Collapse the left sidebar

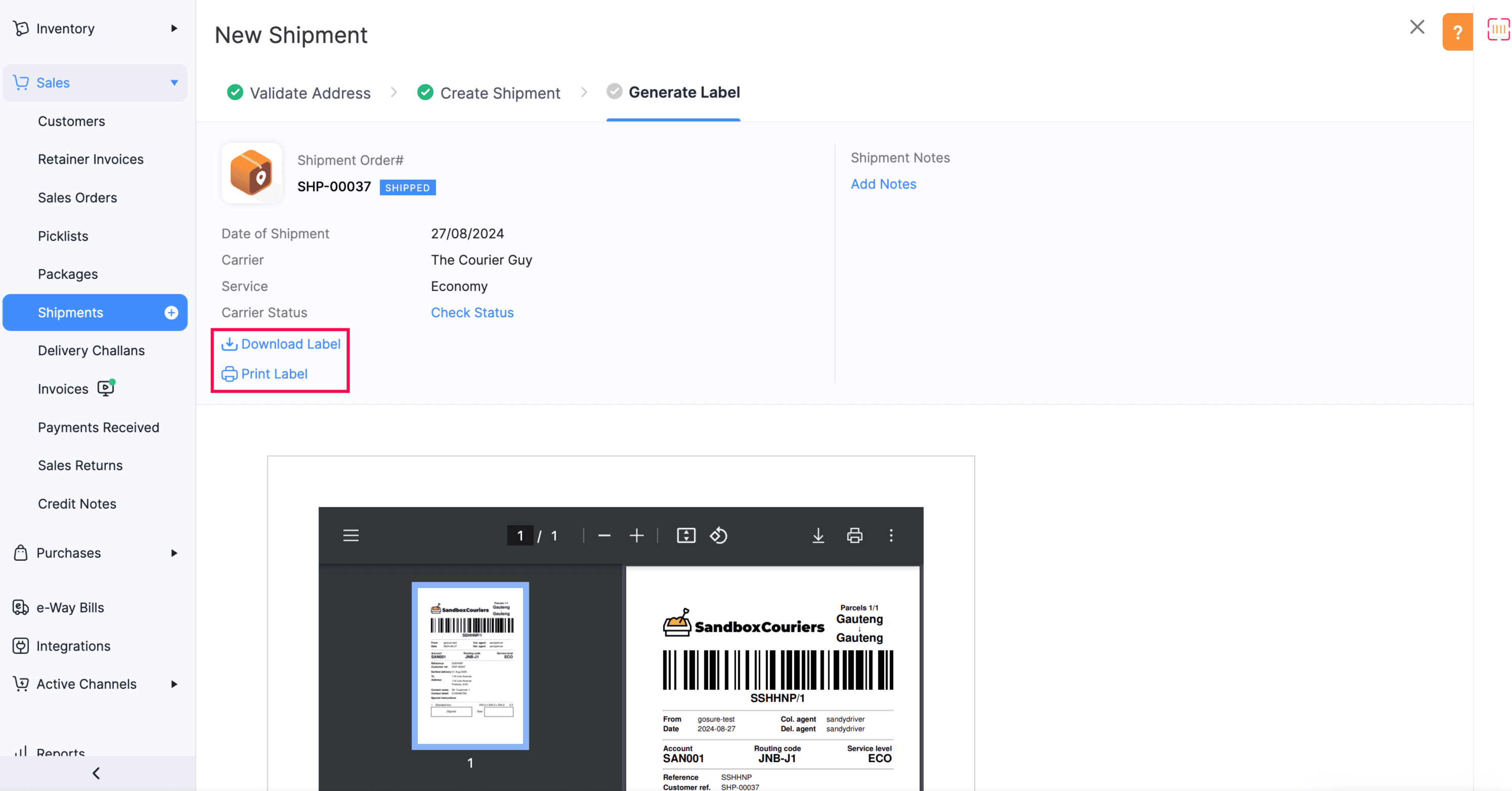[96, 773]
